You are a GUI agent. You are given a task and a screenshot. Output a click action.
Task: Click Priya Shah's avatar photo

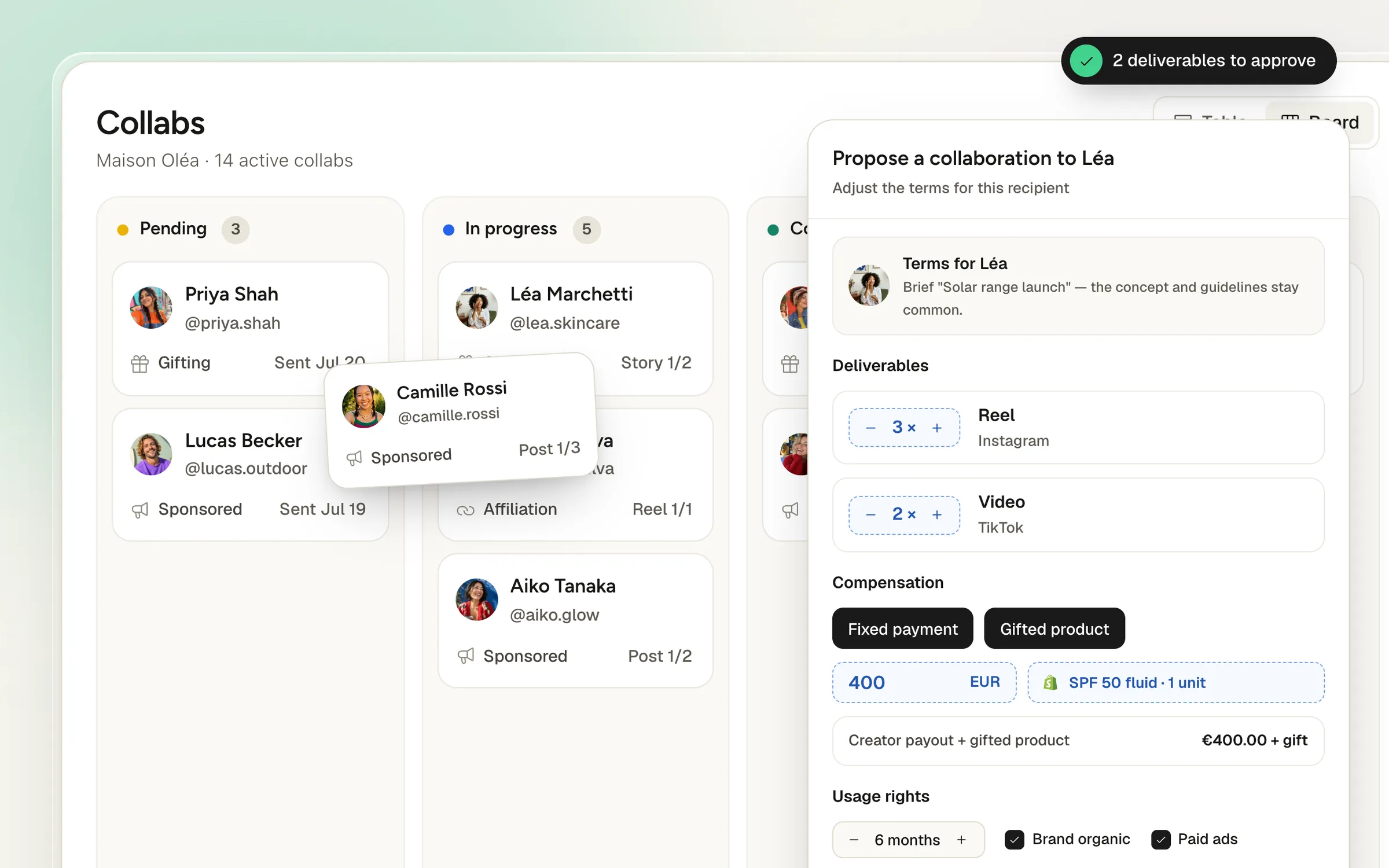(151, 307)
